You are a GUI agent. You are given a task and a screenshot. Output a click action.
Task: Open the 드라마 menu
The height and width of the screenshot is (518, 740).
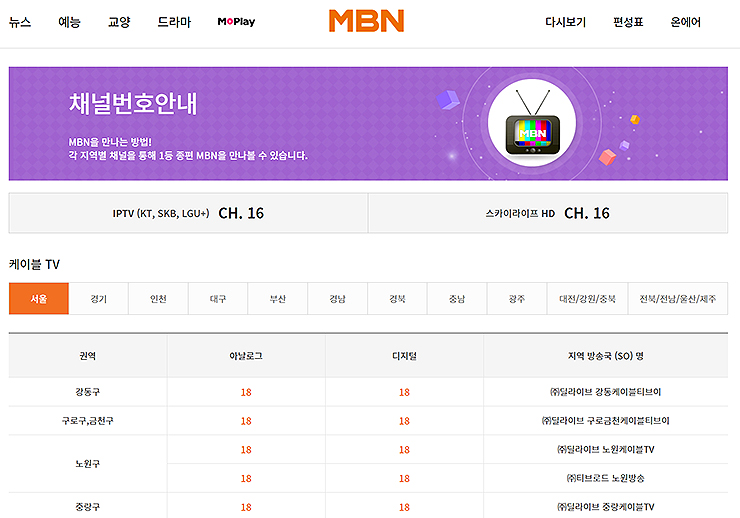pyautogui.click(x=174, y=22)
